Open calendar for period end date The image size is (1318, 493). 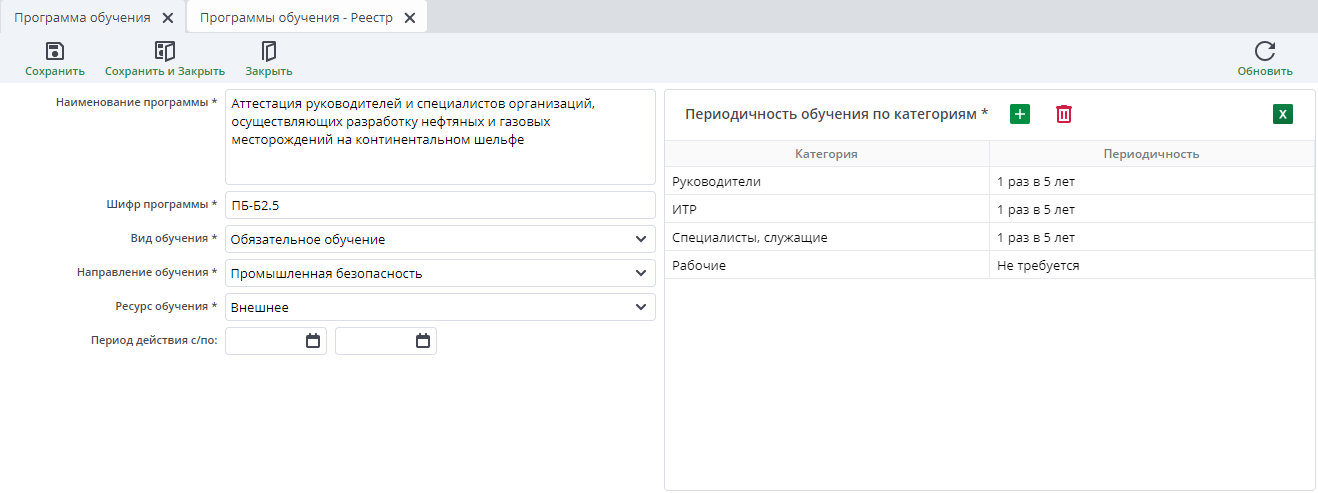(x=423, y=341)
